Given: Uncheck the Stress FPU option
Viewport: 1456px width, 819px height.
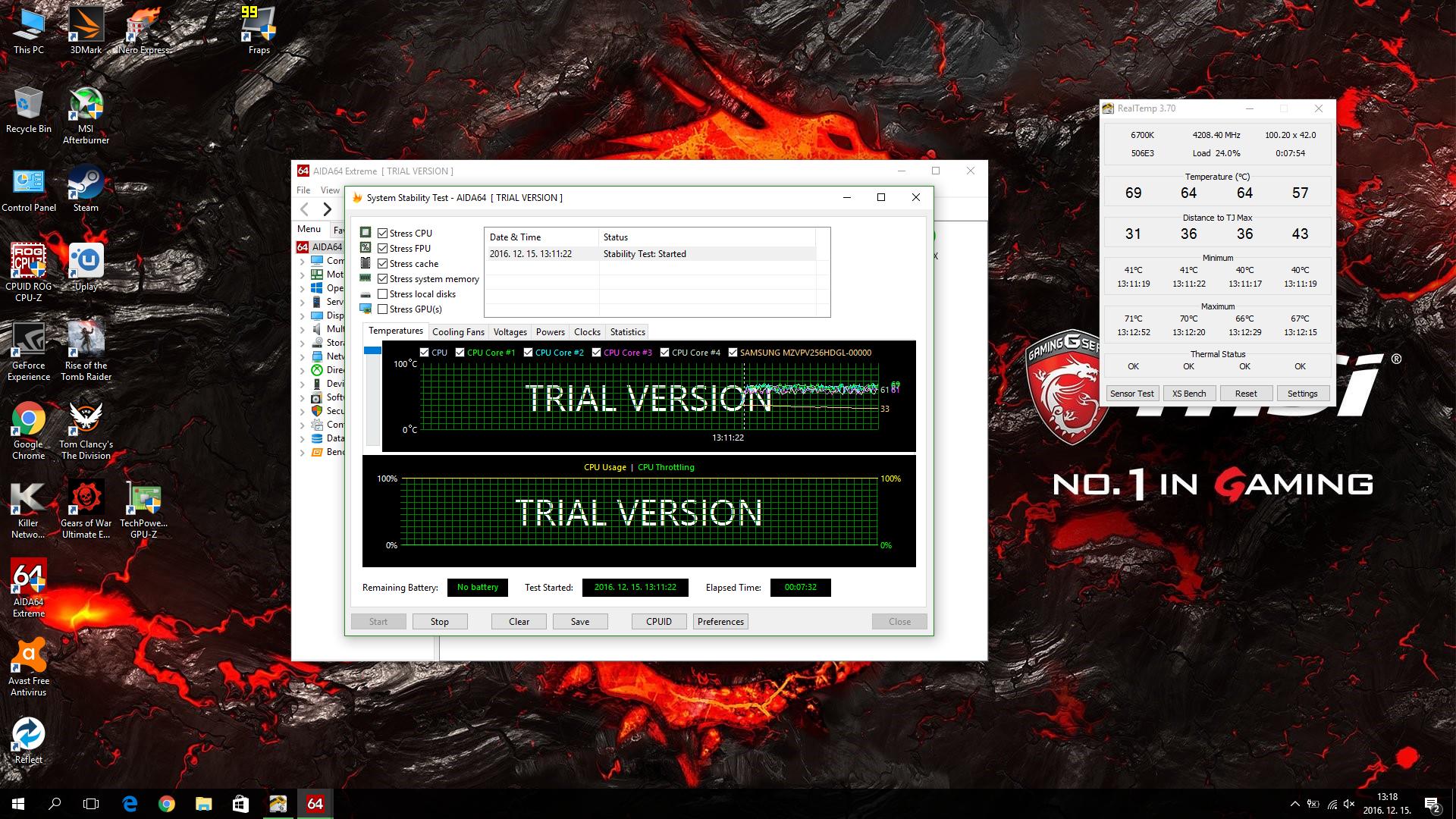Looking at the screenshot, I should [x=383, y=249].
